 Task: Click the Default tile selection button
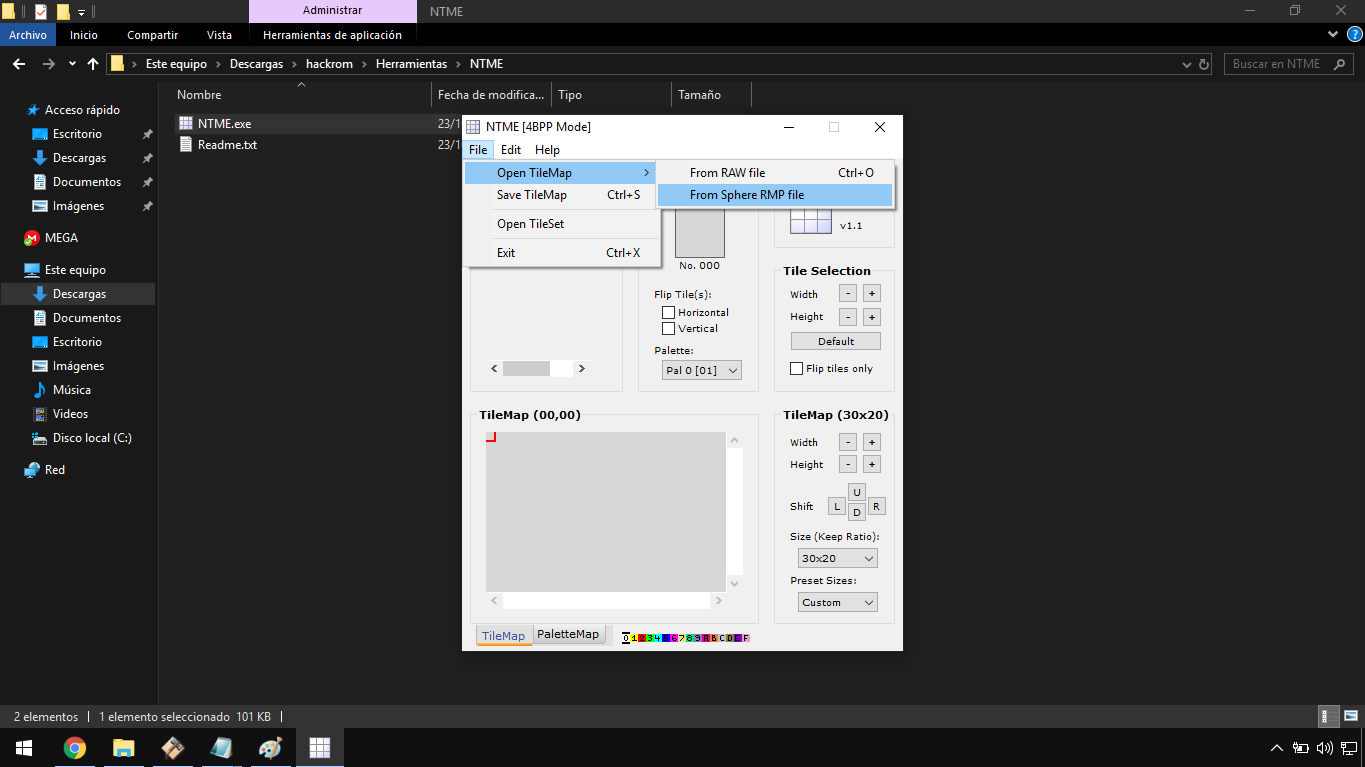pyautogui.click(x=835, y=340)
